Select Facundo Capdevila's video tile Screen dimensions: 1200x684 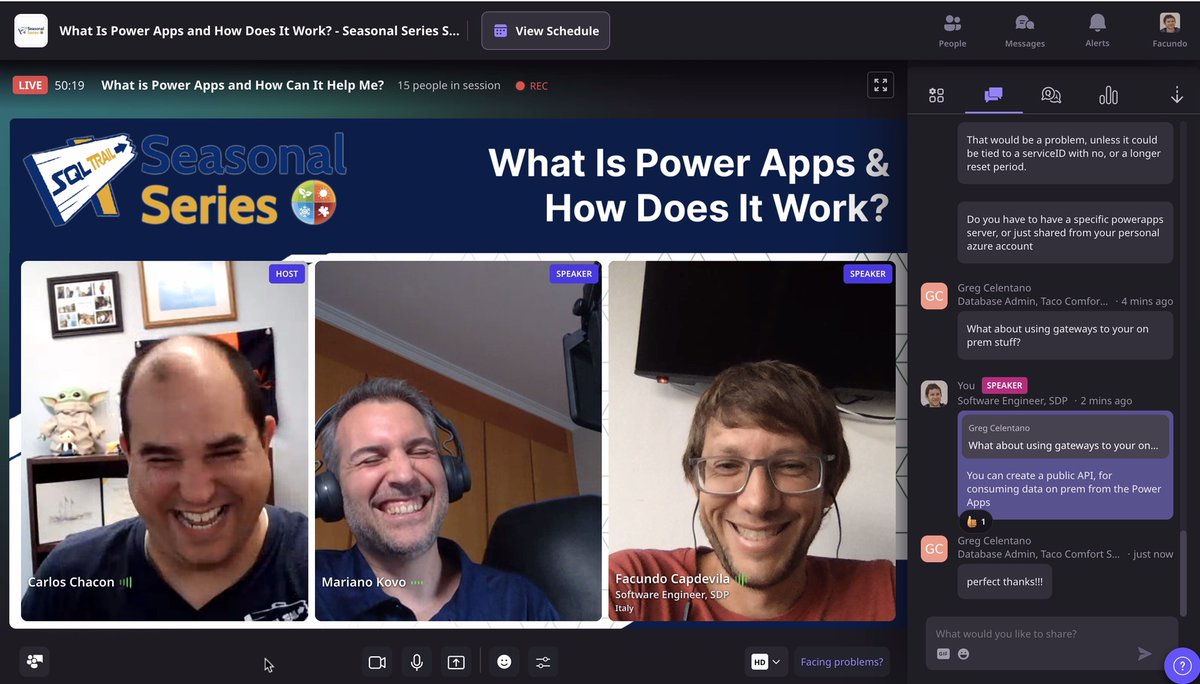[x=752, y=441]
